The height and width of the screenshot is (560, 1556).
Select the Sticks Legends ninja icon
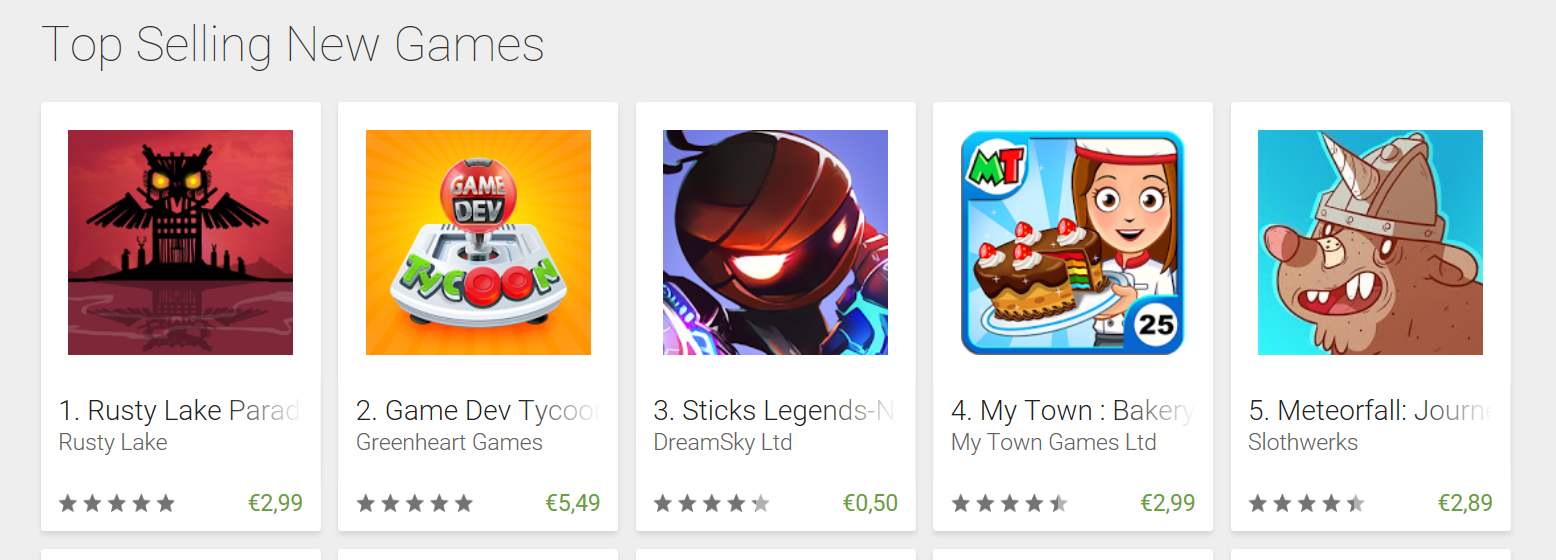775,242
